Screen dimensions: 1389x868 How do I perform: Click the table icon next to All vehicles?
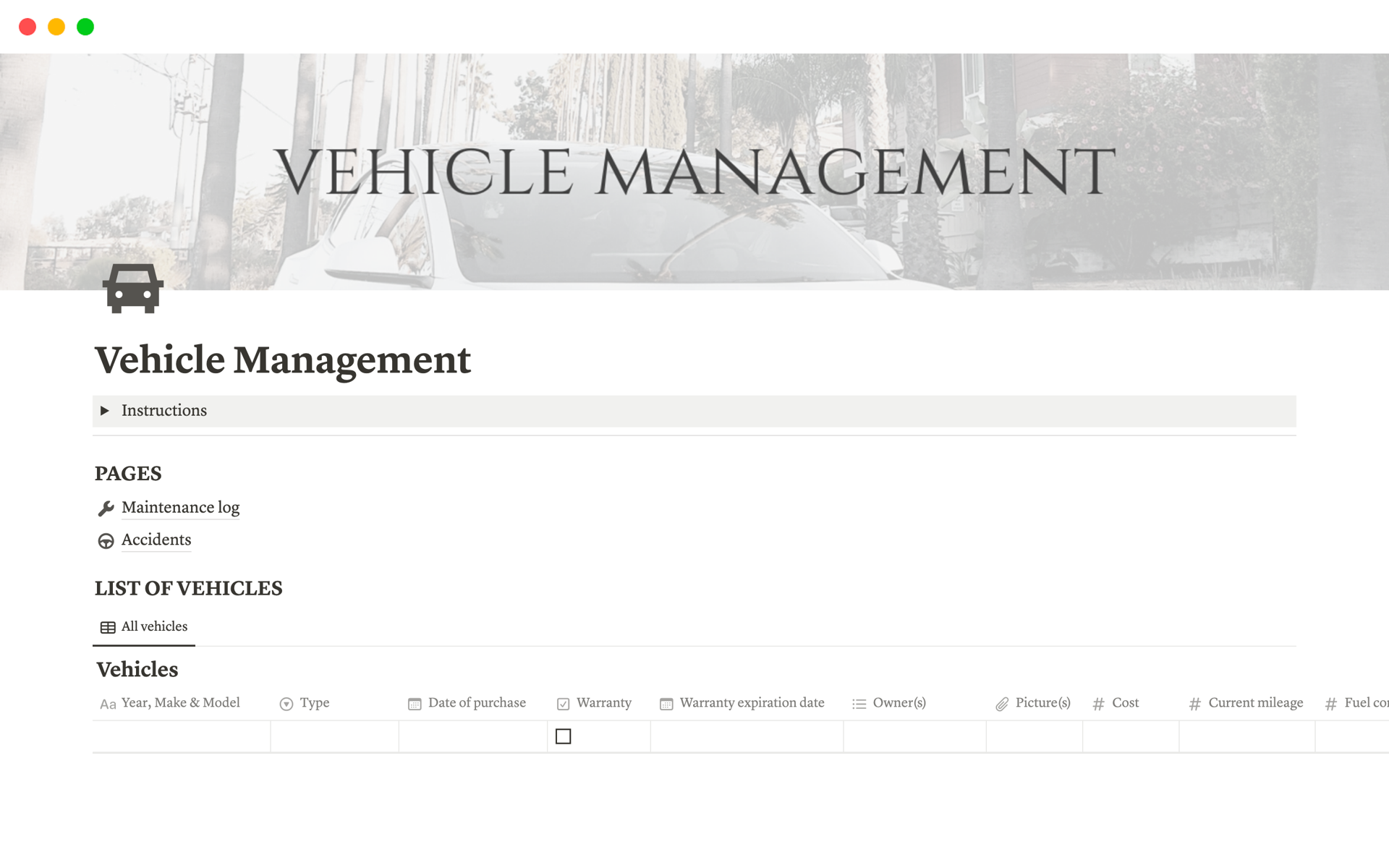point(107,626)
